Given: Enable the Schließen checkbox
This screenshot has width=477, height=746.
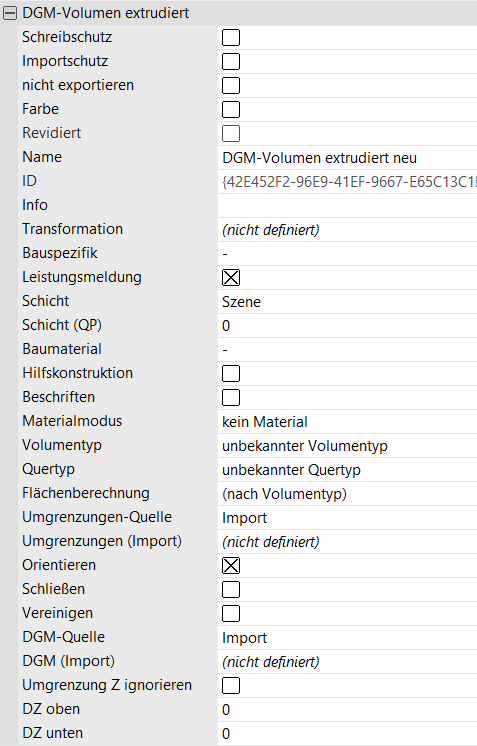Looking at the screenshot, I should [x=231, y=589].
